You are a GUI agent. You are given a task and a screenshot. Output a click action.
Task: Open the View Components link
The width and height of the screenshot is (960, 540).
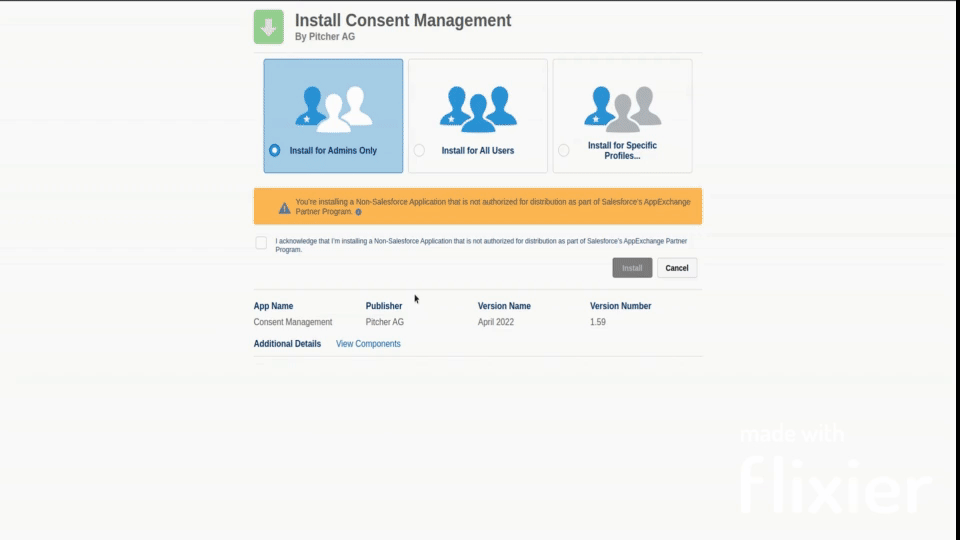tap(368, 344)
